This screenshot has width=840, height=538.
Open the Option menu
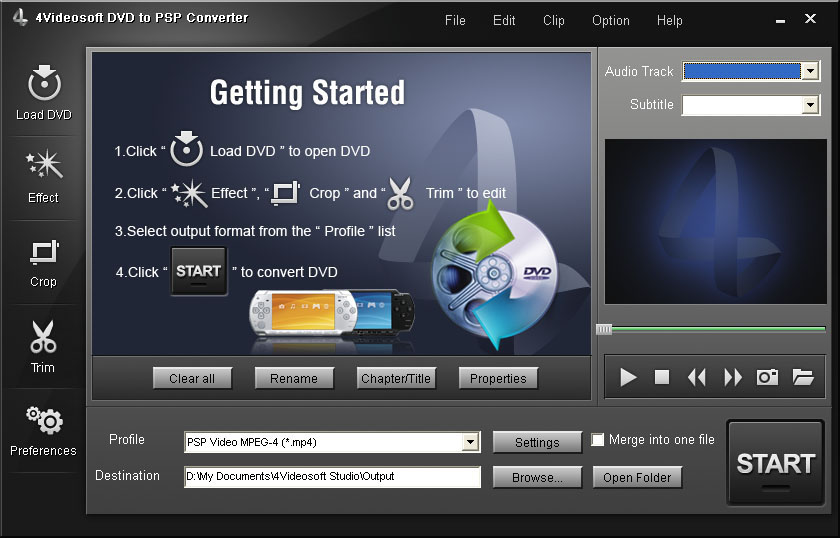(x=611, y=20)
